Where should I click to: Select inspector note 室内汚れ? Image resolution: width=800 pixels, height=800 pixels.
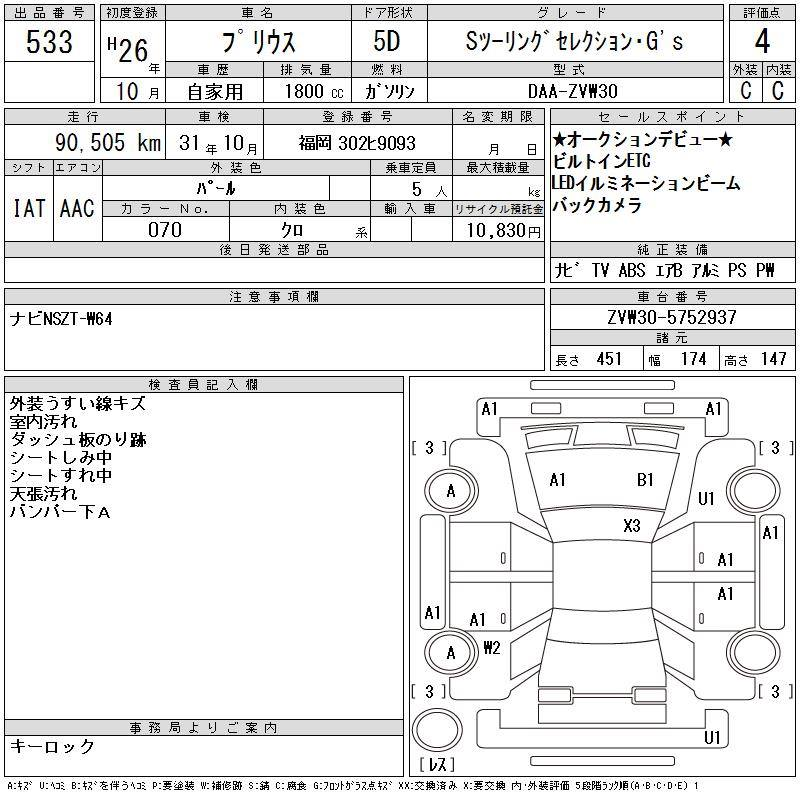point(43,421)
